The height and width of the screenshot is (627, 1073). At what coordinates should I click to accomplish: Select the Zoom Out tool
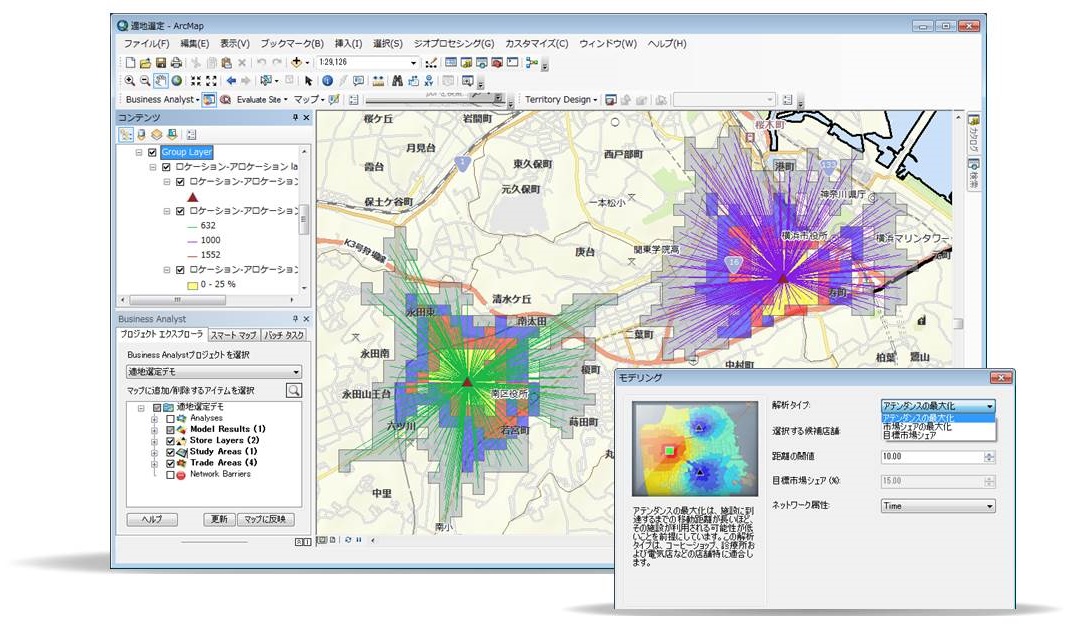(x=145, y=81)
